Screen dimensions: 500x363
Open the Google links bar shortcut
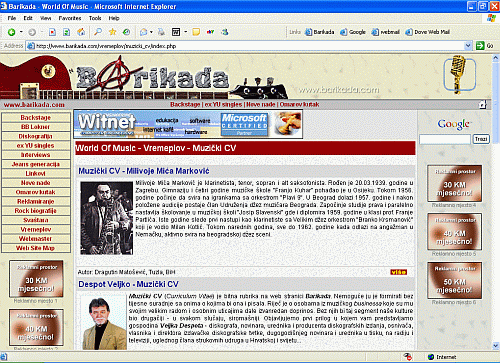coord(353,32)
